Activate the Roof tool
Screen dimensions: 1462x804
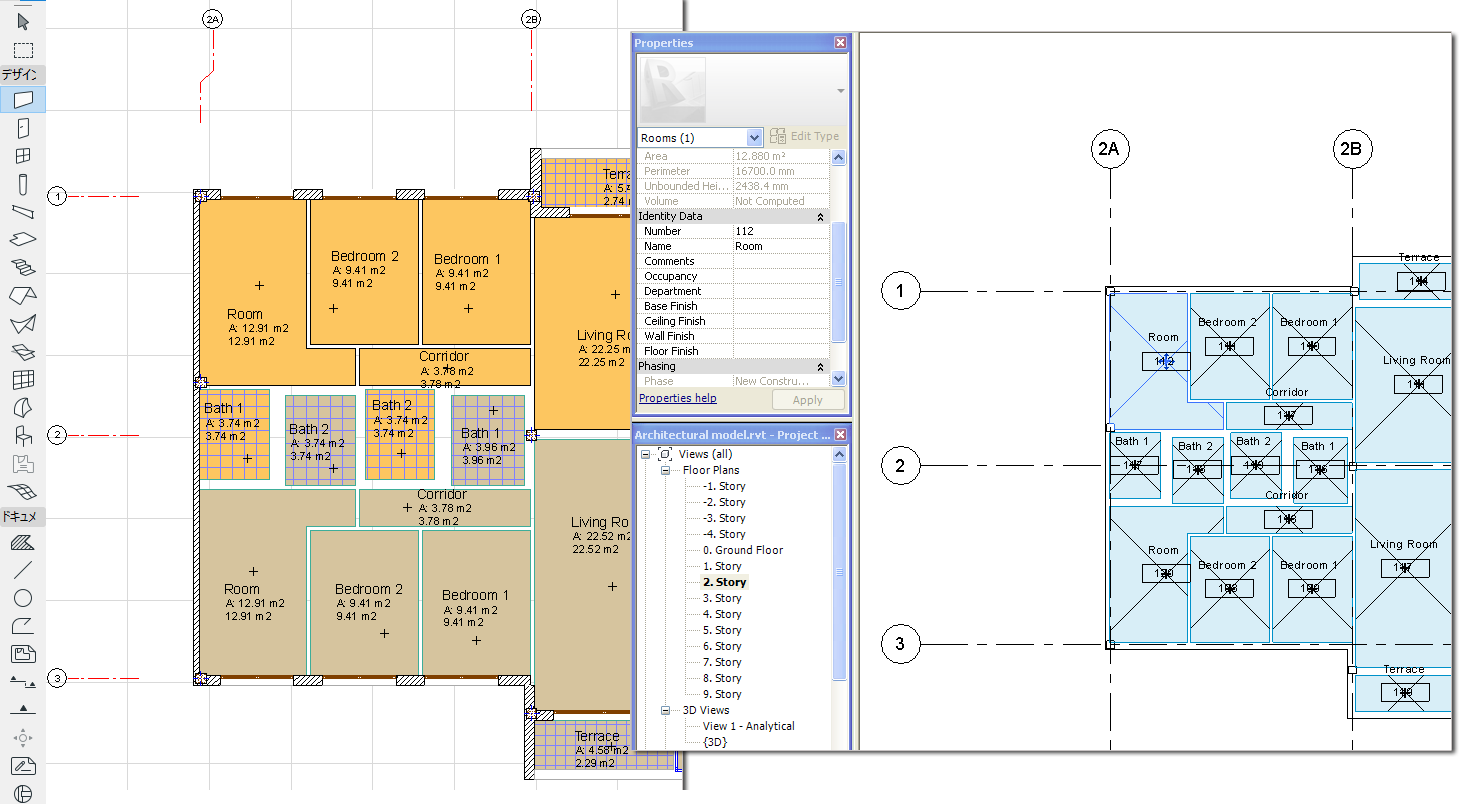click(x=23, y=296)
